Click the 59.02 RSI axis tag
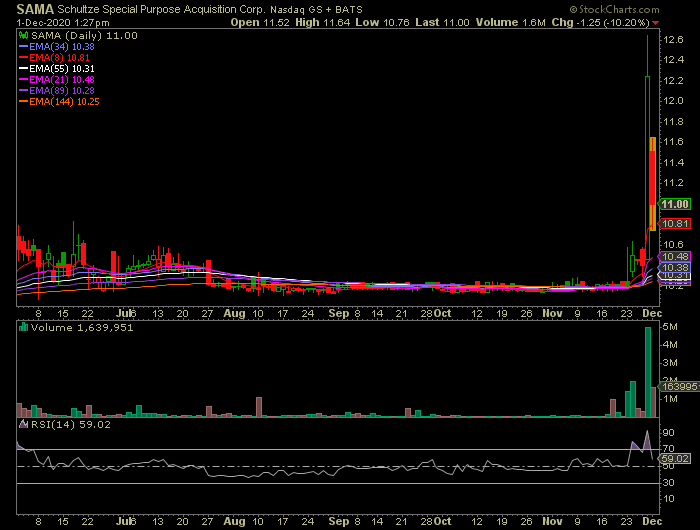The height and width of the screenshot is (530, 700). click(x=675, y=459)
